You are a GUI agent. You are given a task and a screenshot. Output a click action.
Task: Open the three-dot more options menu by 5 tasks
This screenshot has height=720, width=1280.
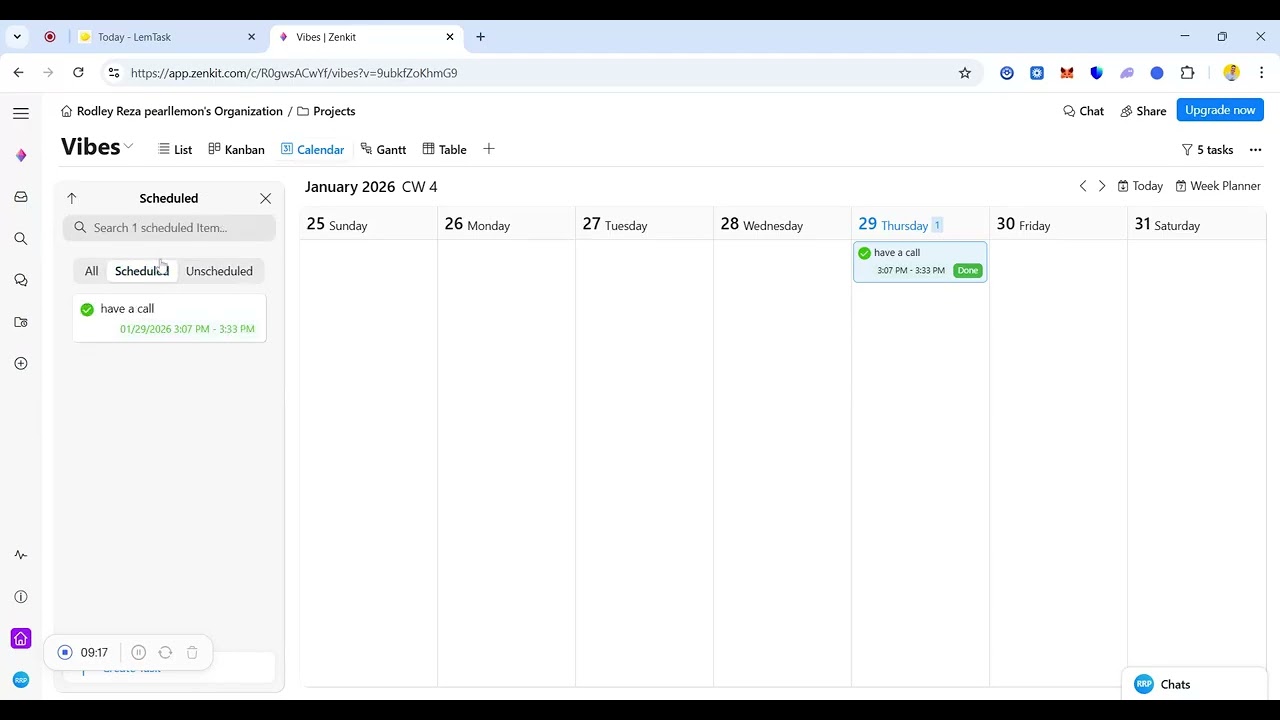1256,150
